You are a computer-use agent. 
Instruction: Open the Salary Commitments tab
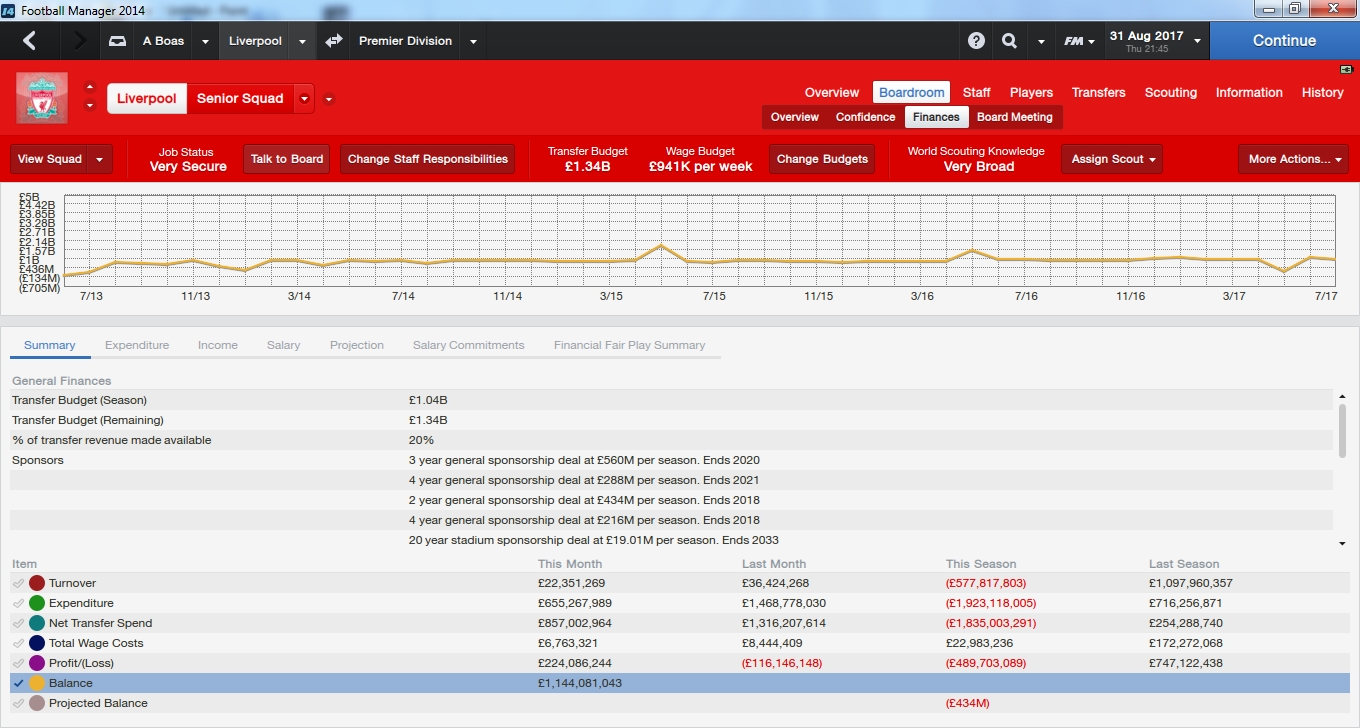pos(469,345)
